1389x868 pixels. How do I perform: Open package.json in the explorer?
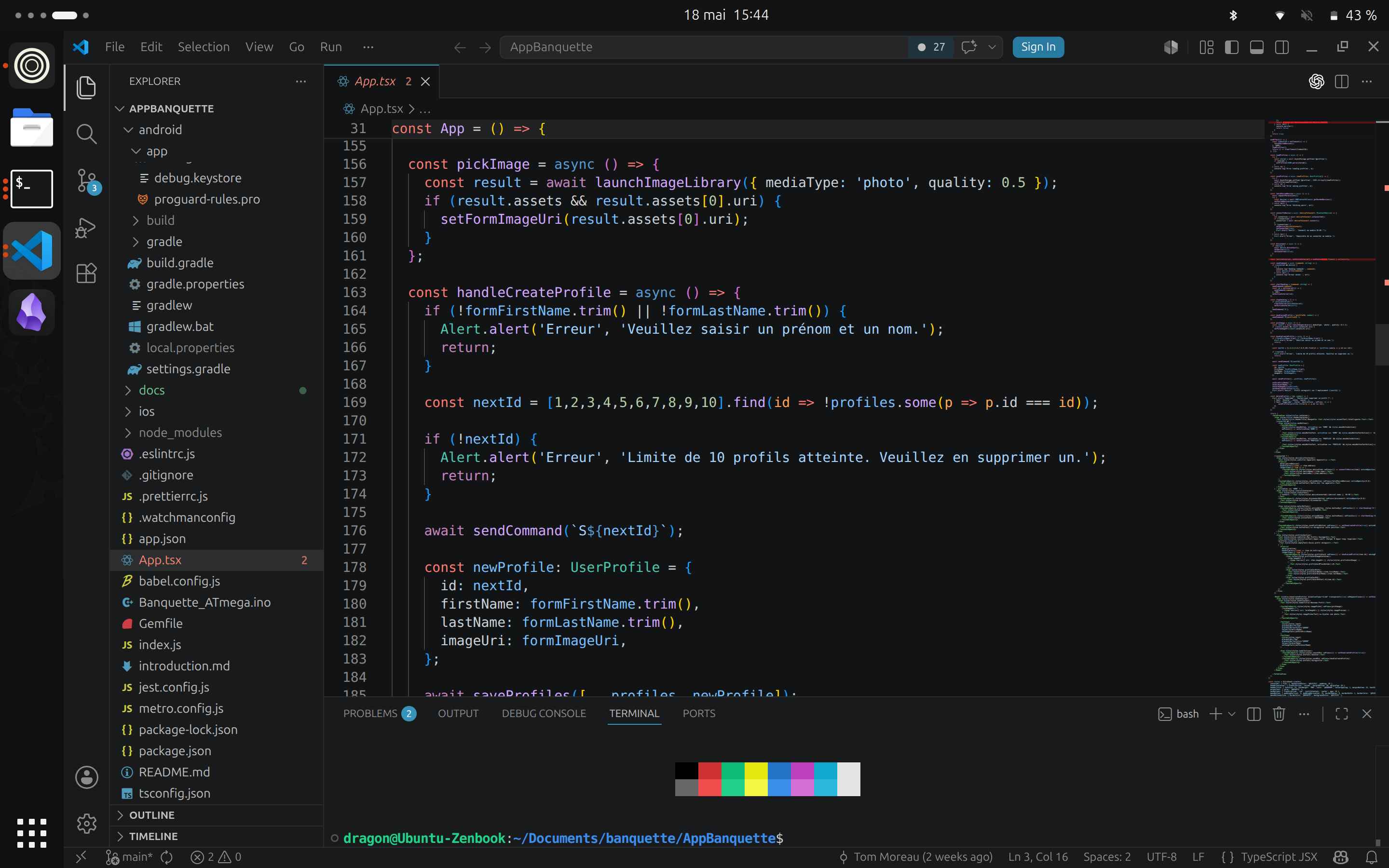point(217,751)
